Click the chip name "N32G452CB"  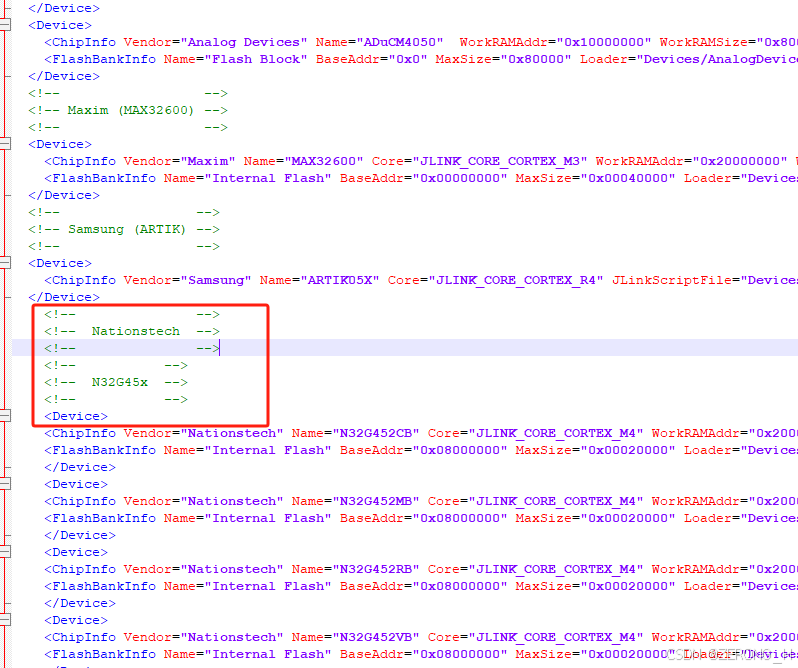[376, 433]
